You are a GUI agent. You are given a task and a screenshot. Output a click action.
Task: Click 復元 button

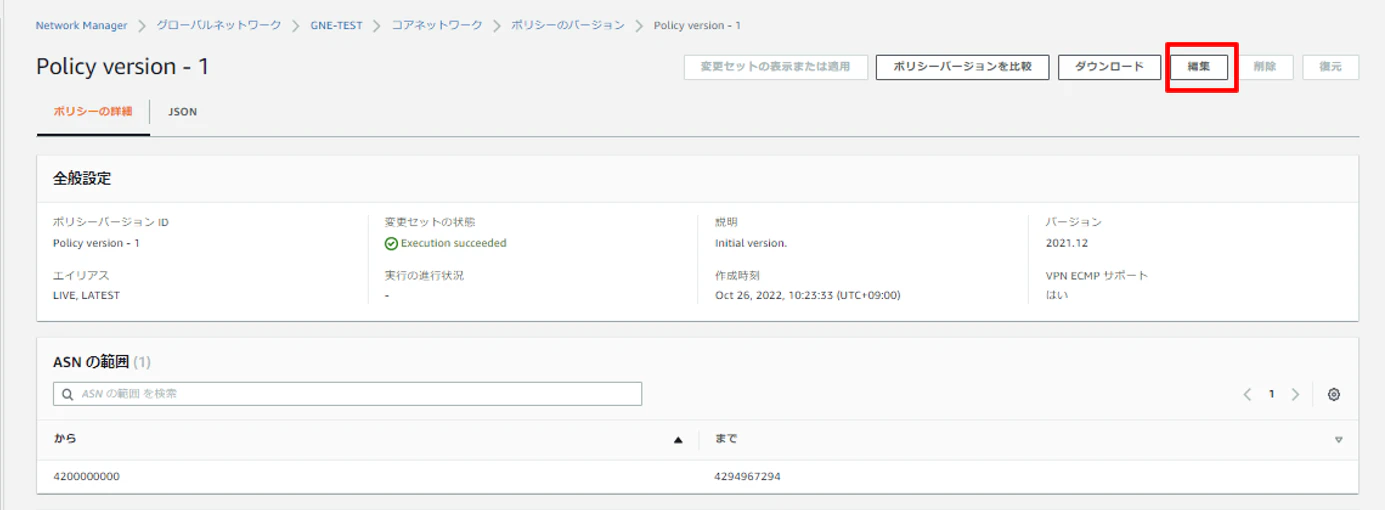[x=1330, y=67]
